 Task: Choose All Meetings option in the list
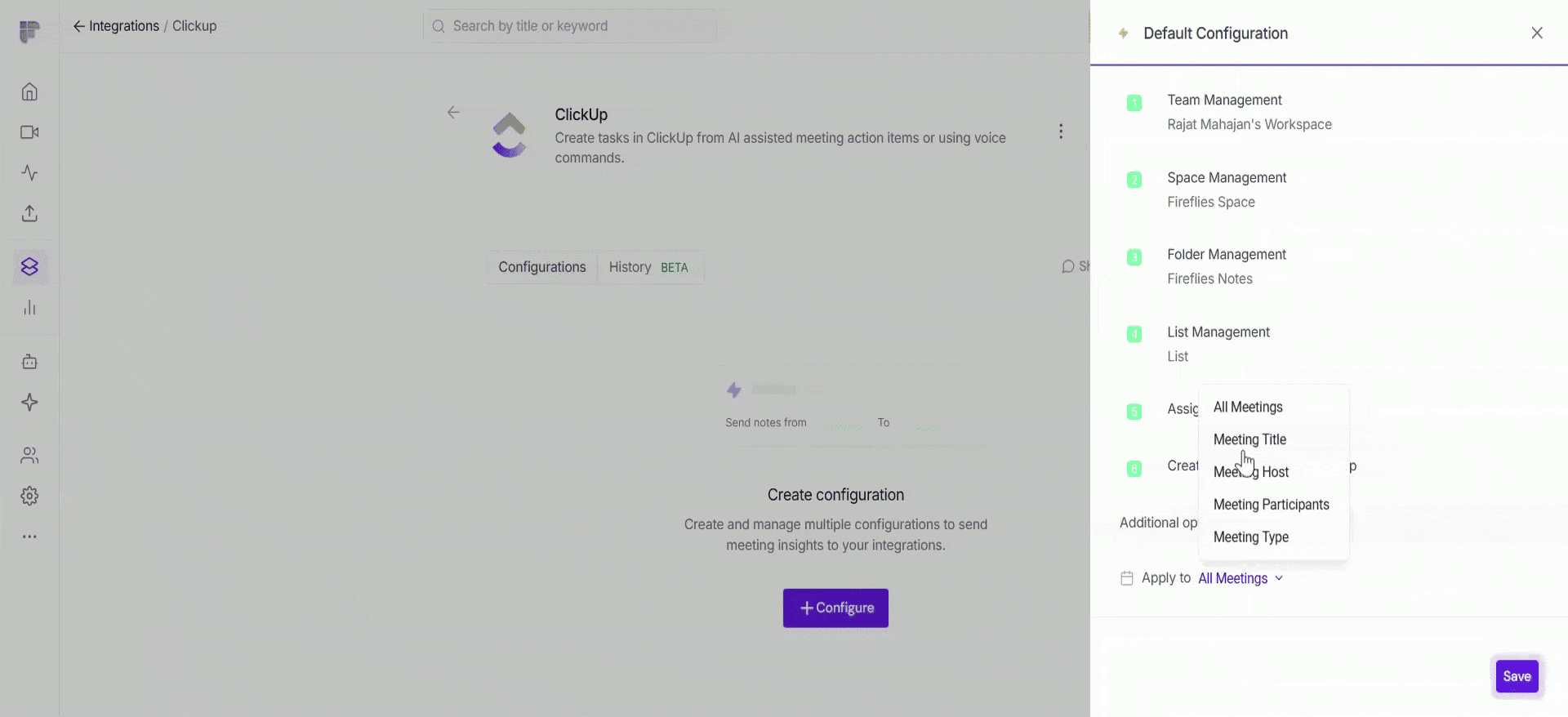[x=1247, y=407]
